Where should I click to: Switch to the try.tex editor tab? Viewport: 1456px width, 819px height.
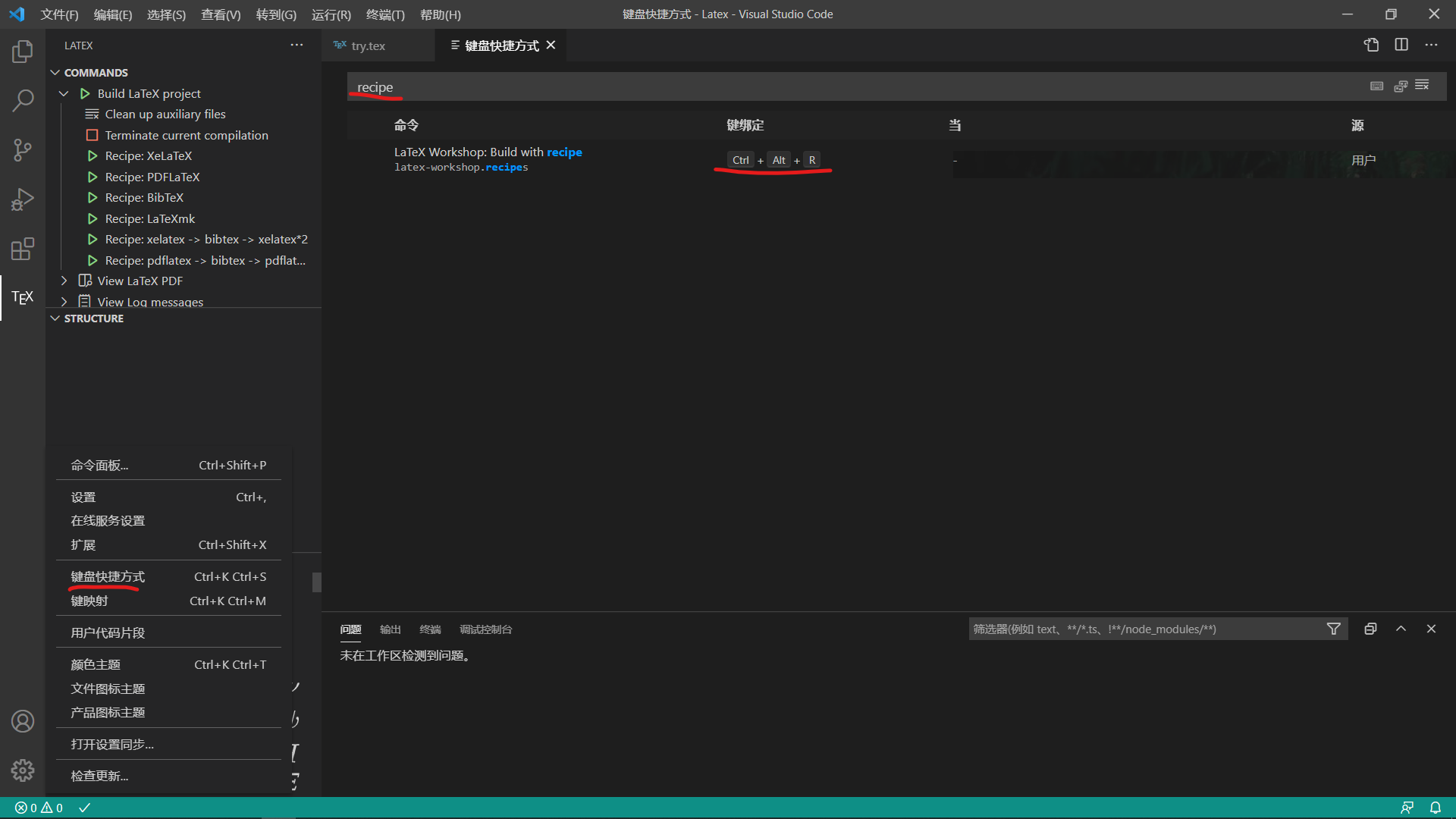(368, 45)
